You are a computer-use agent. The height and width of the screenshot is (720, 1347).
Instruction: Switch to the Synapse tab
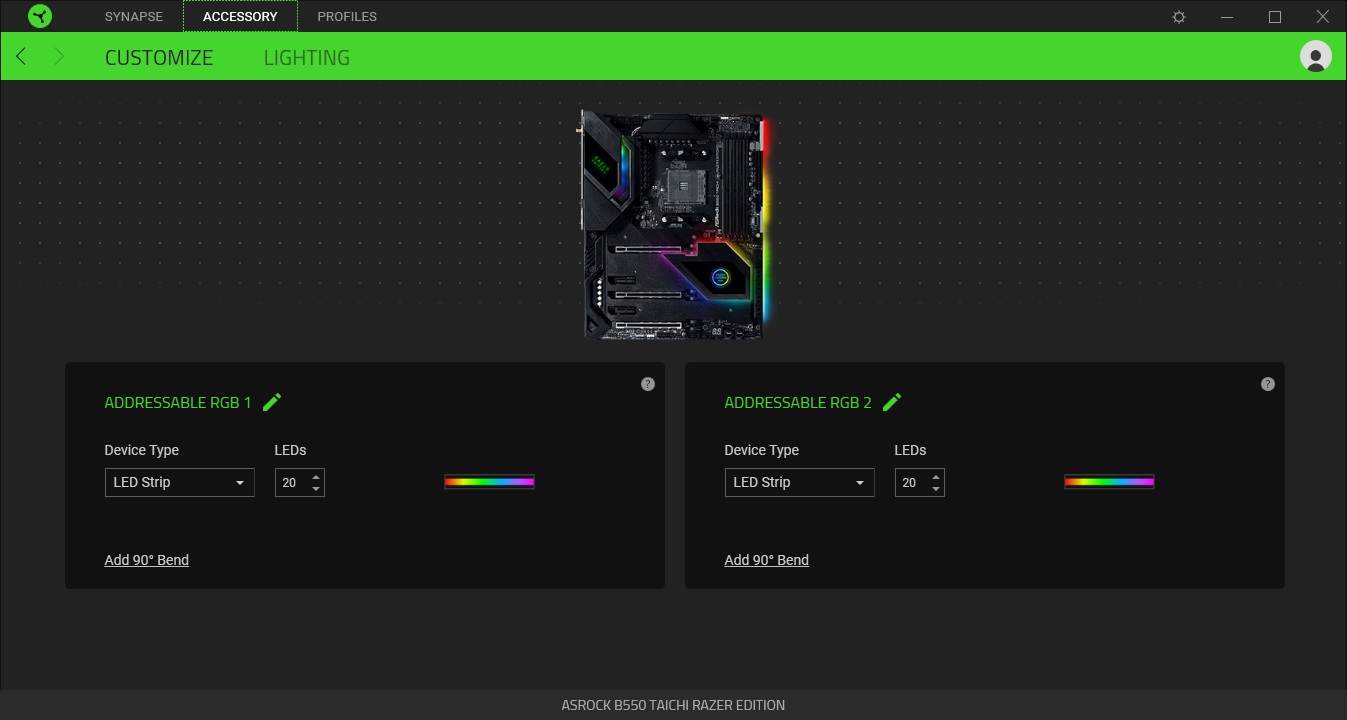pos(134,17)
